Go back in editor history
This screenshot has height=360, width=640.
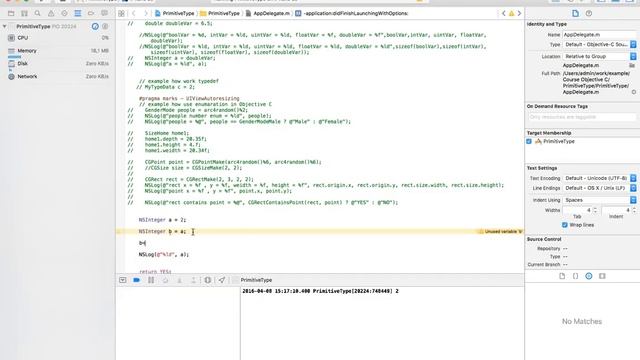[133, 13]
